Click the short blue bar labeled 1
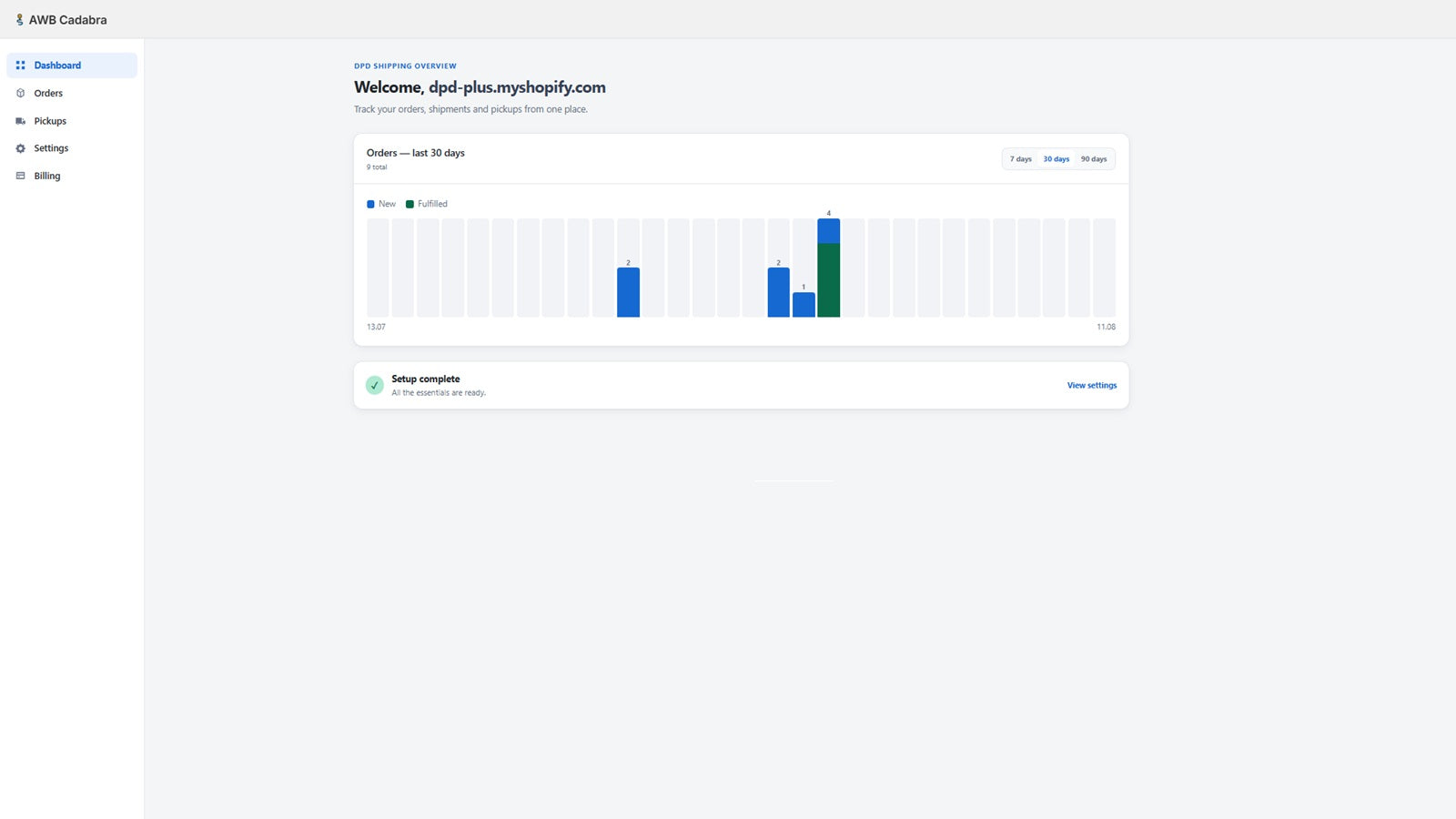 804,305
